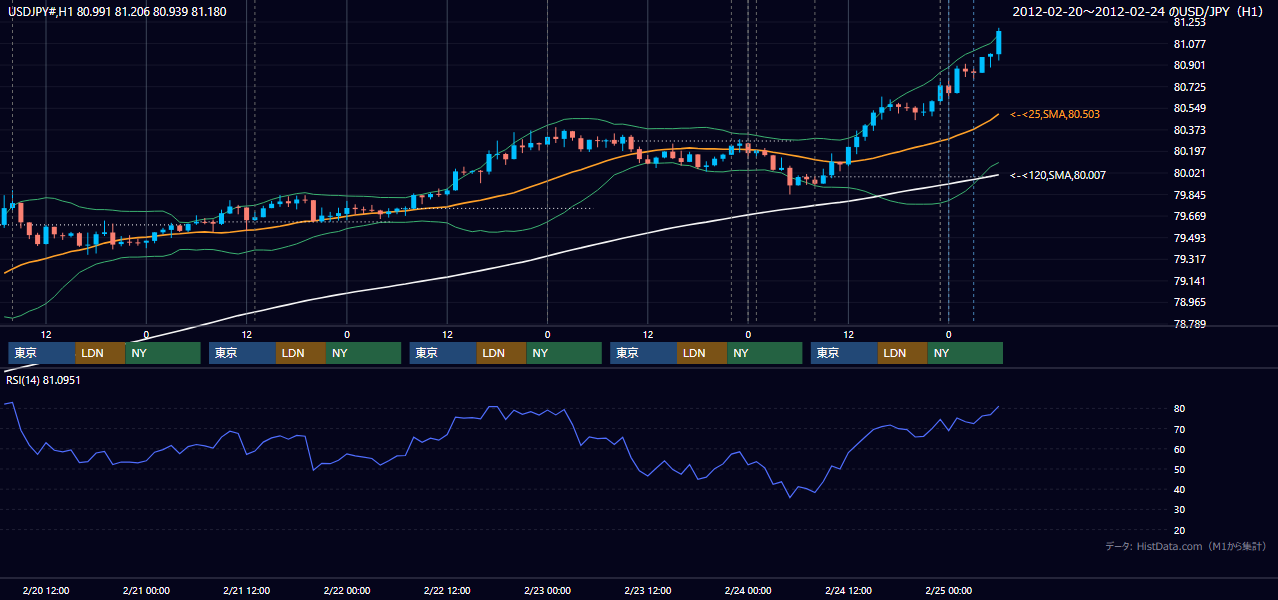Select the 2/20 12:00 date label
This screenshot has width=1278, height=600.
point(46,591)
